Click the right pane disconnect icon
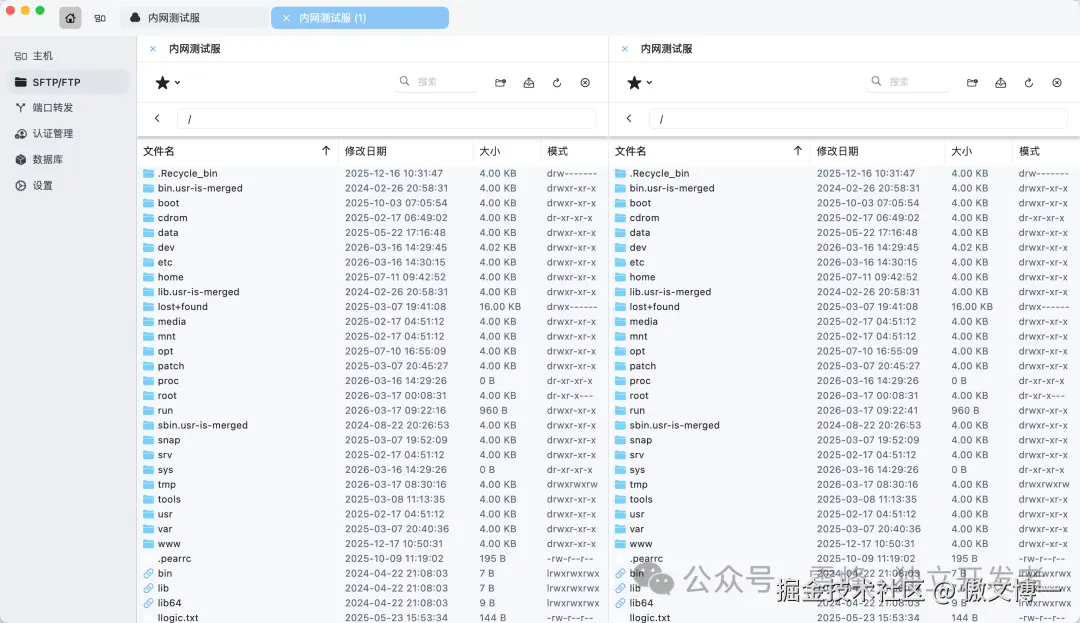Image resolution: width=1080 pixels, height=623 pixels. coord(1057,83)
